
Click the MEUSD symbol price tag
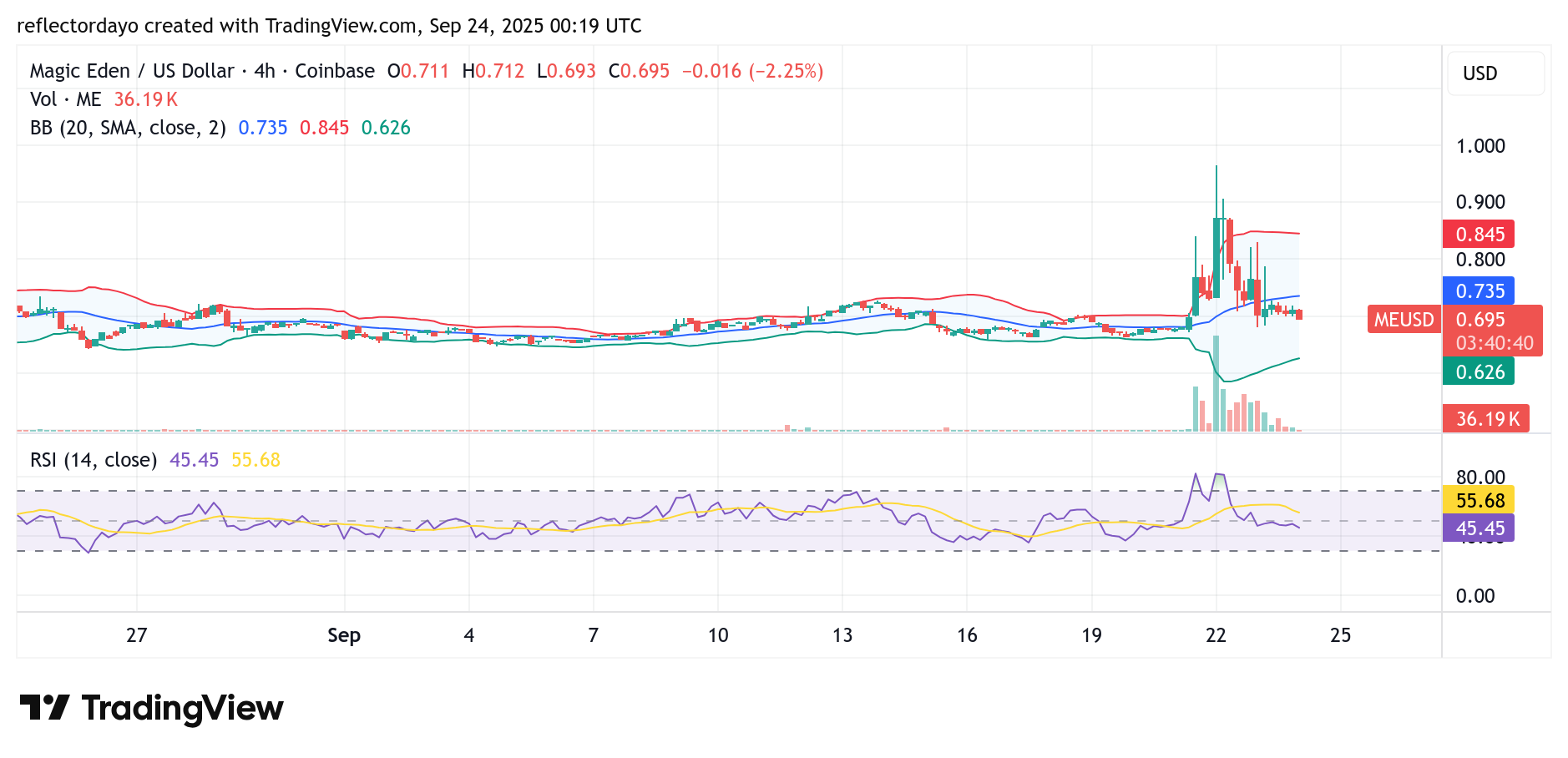tap(1404, 320)
